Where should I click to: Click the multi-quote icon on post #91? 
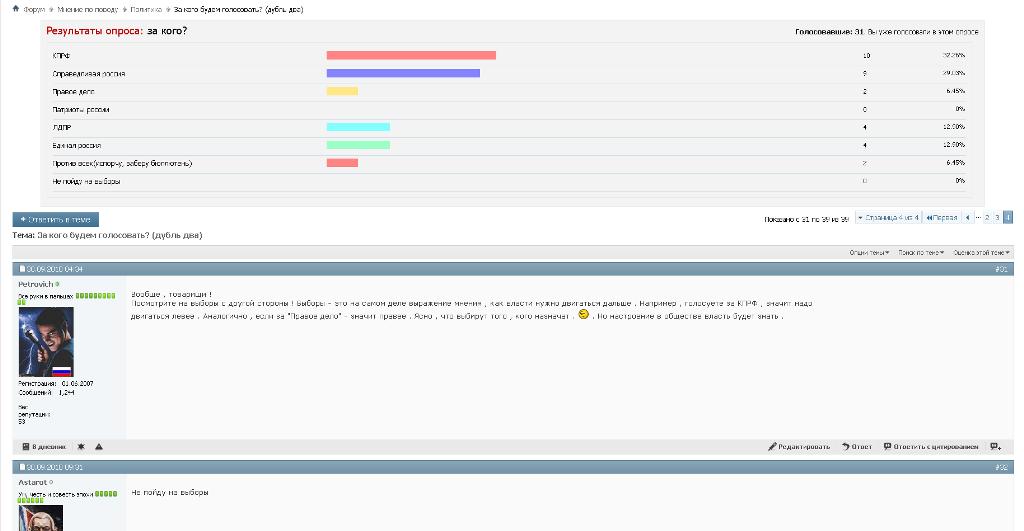click(x=995, y=447)
